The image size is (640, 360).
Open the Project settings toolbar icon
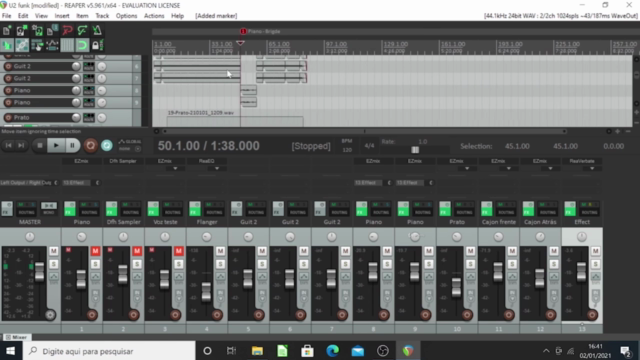pyautogui.click(x=52, y=30)
